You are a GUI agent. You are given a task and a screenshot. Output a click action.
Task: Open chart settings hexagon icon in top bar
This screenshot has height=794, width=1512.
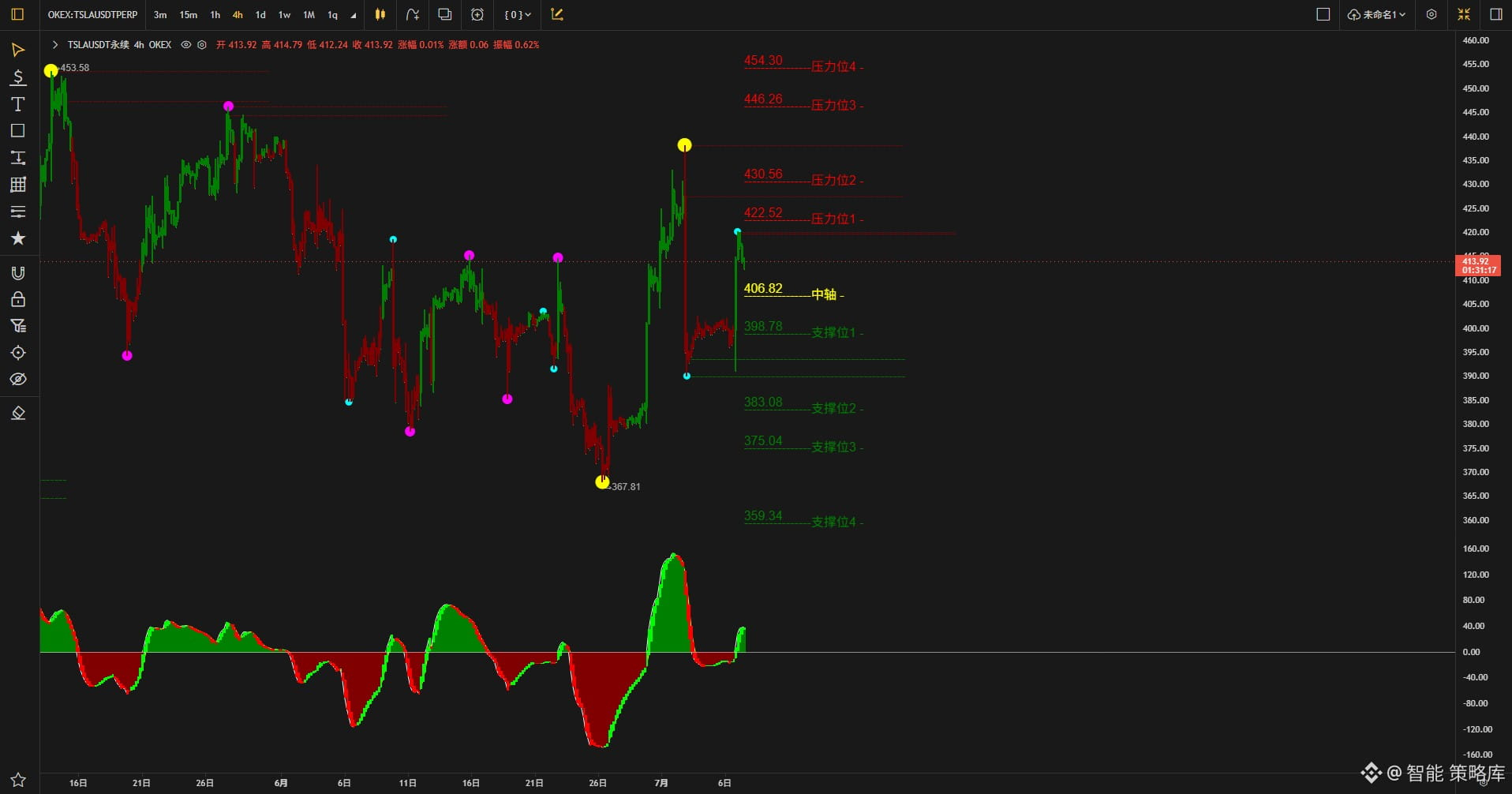[1432, 14]
